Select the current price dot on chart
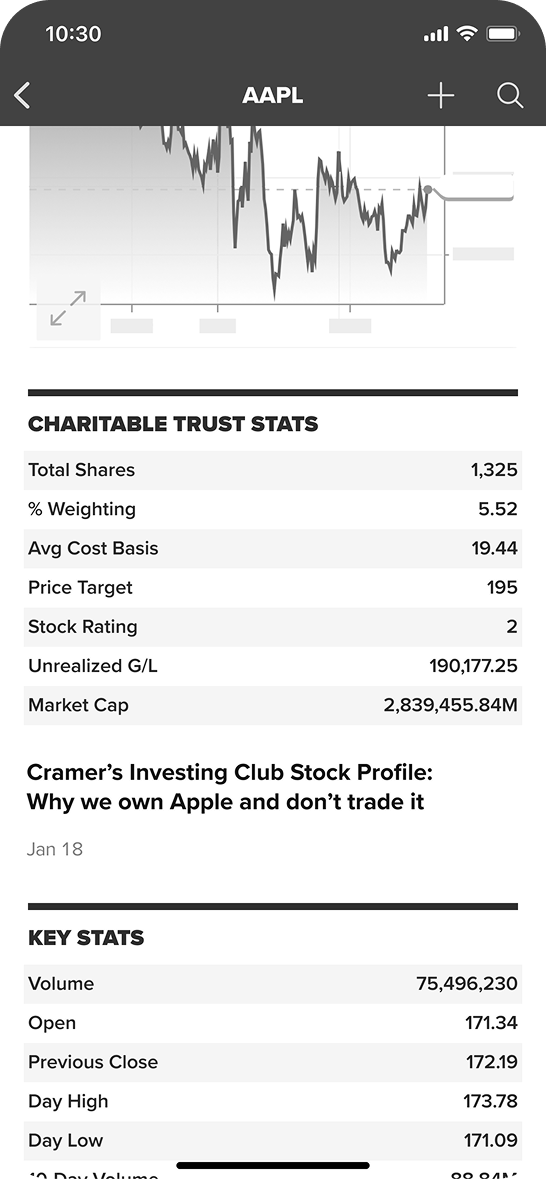 [428, 189]
